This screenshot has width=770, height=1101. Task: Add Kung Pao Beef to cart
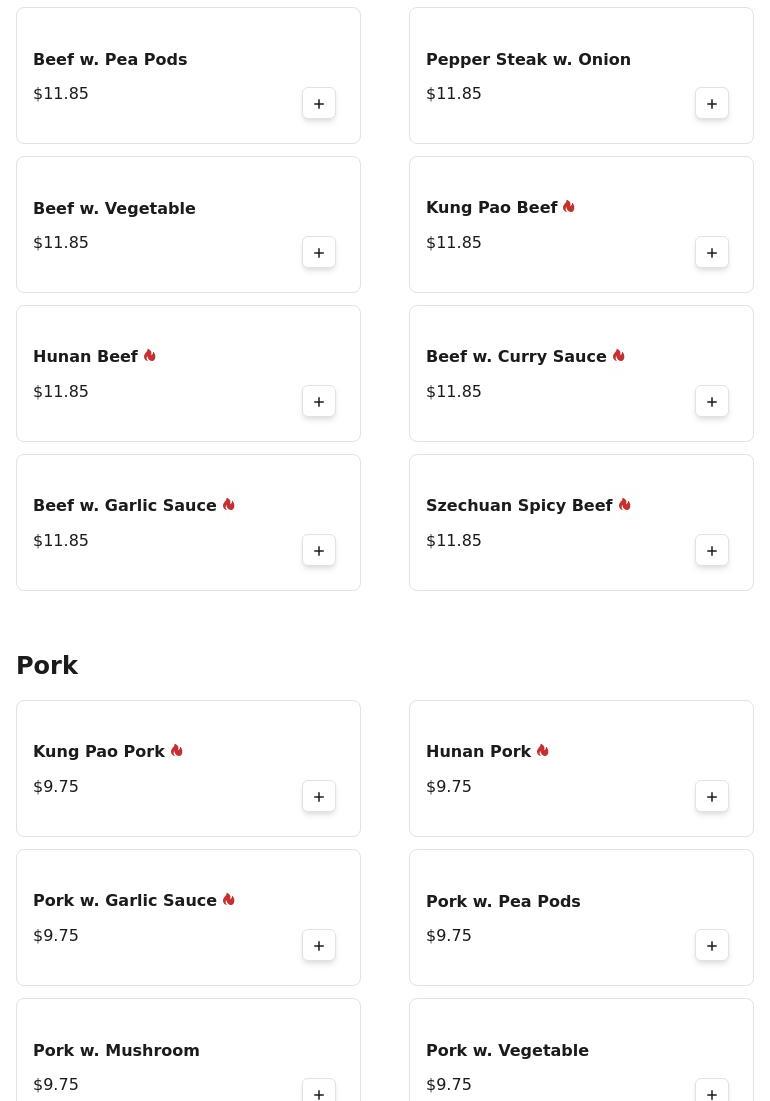coord(712,253)
